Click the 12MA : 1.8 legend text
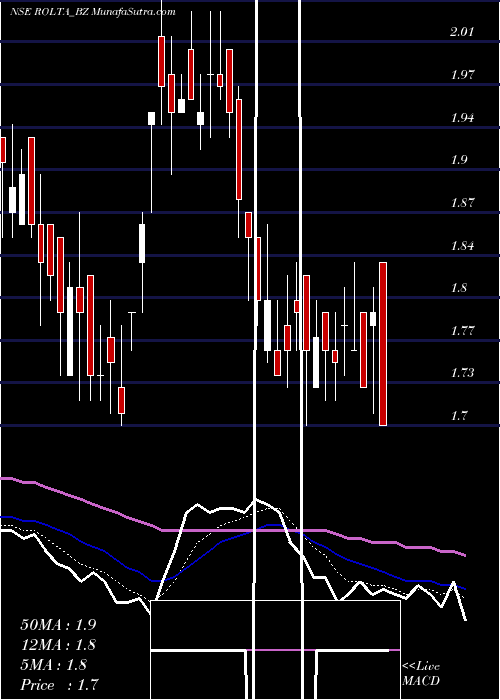Viewport: 500px width, 700px height. click(x=58, y=645)
